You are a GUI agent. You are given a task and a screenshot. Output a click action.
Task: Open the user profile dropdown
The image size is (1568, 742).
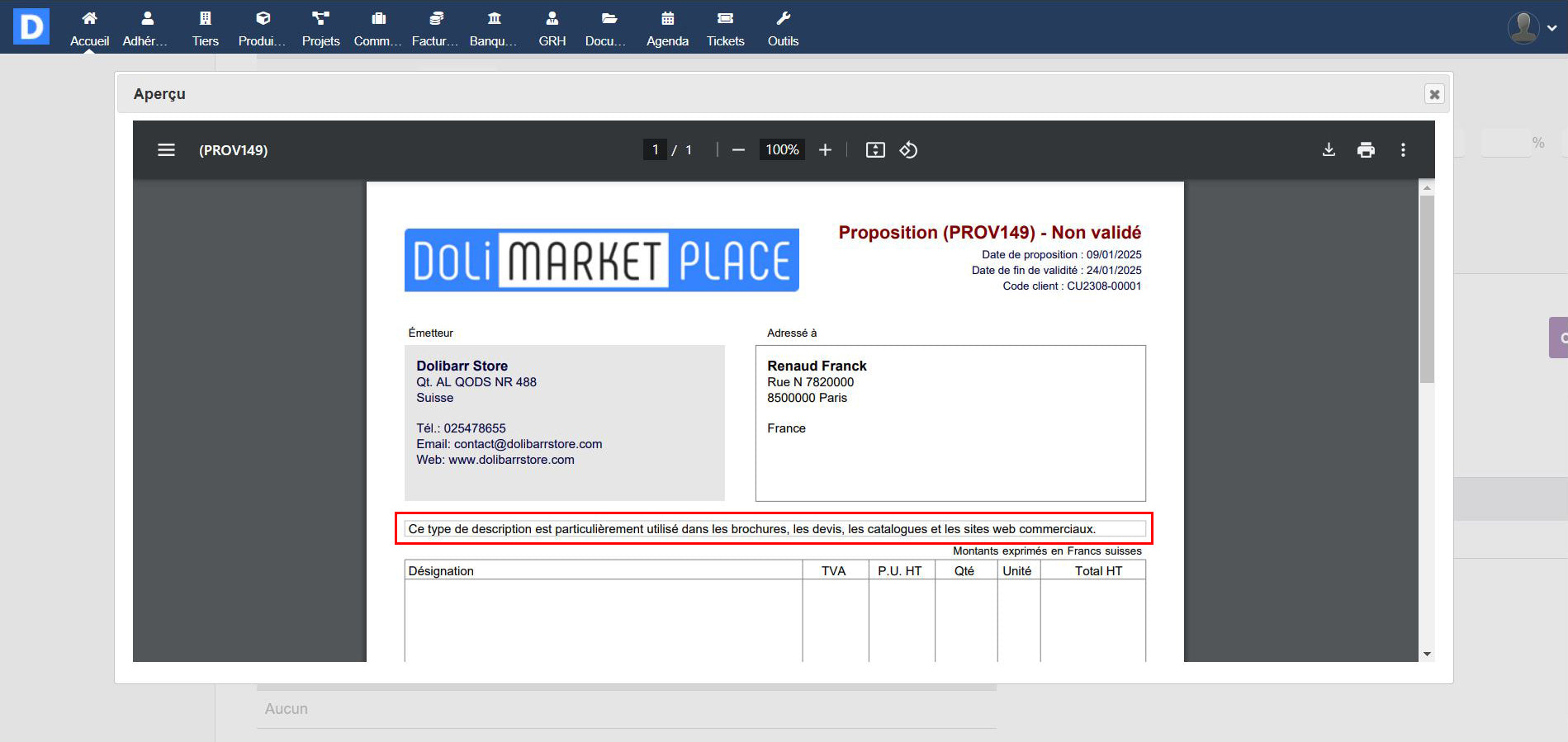(x=1532, y=27)
